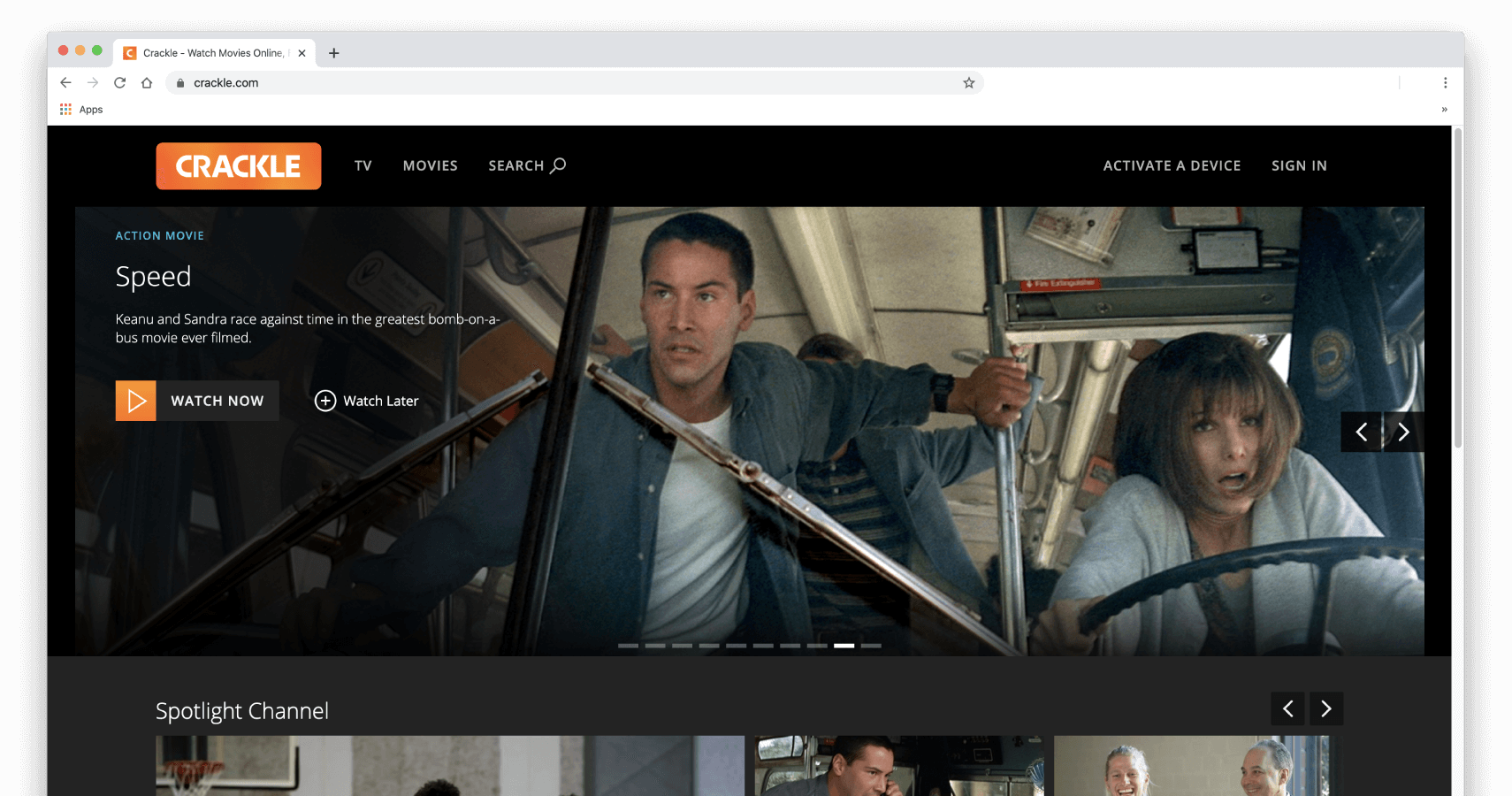1512x796 pixels.
Task: Open the Chrome three-dot menu
Action: 1446,82
